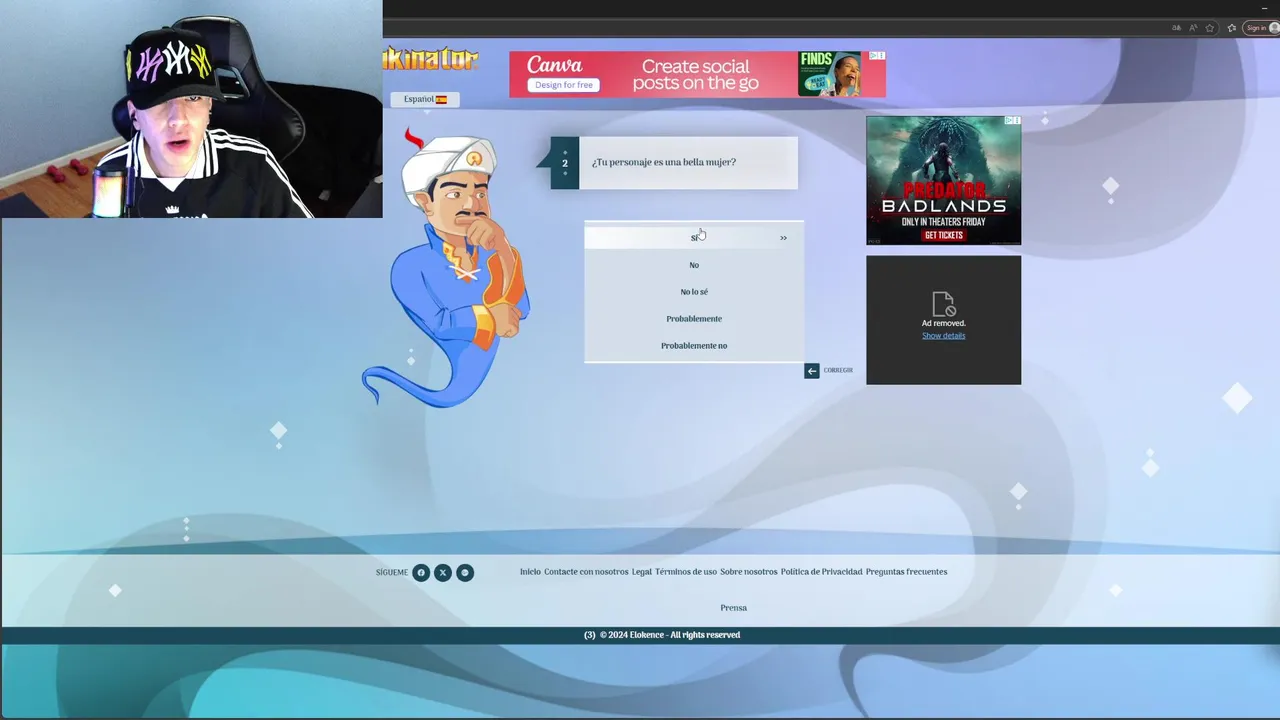This screenshot has height=720, width=1280.
Task: Click the browser 'Sign in' button
Action: point(1260,28)
